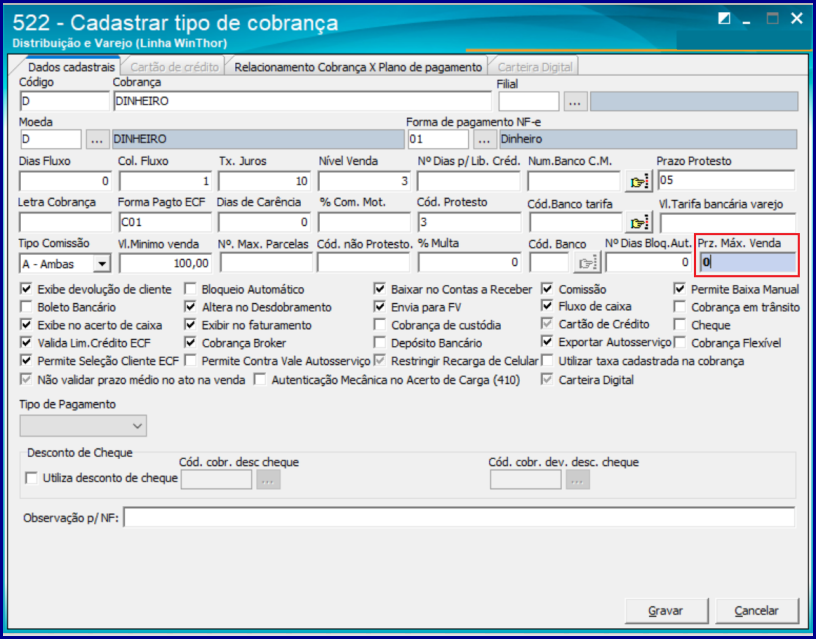The width and height of the screenshot is (816, 639).
Task: Toggle Exportar Autosserviço checkbox
Action: coord(547,342)
